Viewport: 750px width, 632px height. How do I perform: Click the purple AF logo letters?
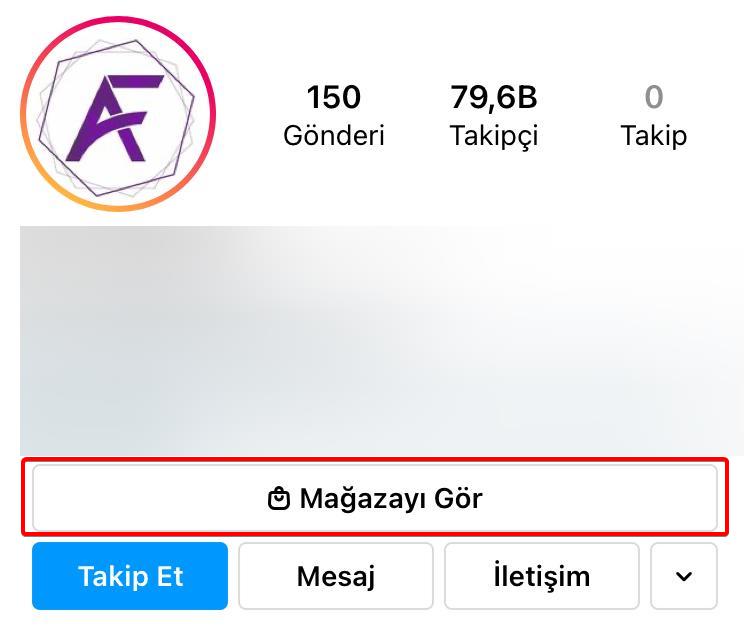pos(115,118)
